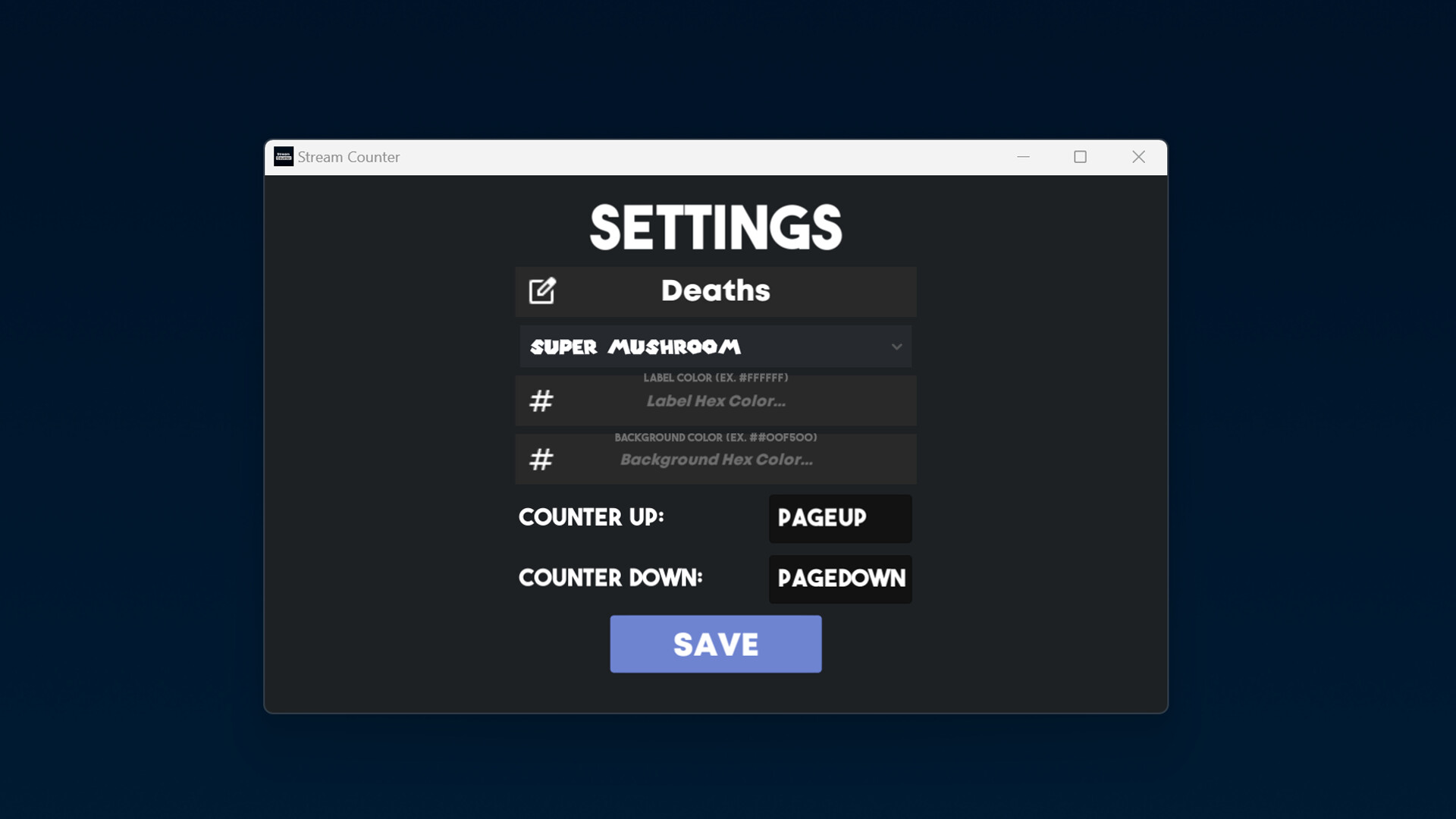Image resolution: width=1456 pixels, height=819 pixels.
Task: Click the Counter Up label text
Action: pyautogui.click(x=592, y=518)
